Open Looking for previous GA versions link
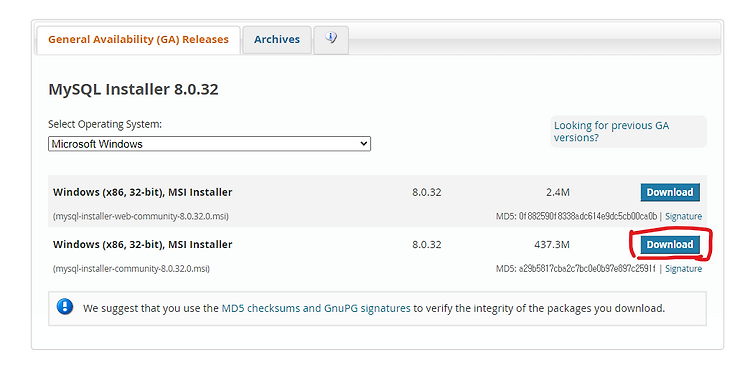Screen dimensions: 750x375 pyautogui.click(x=611, y=132)
